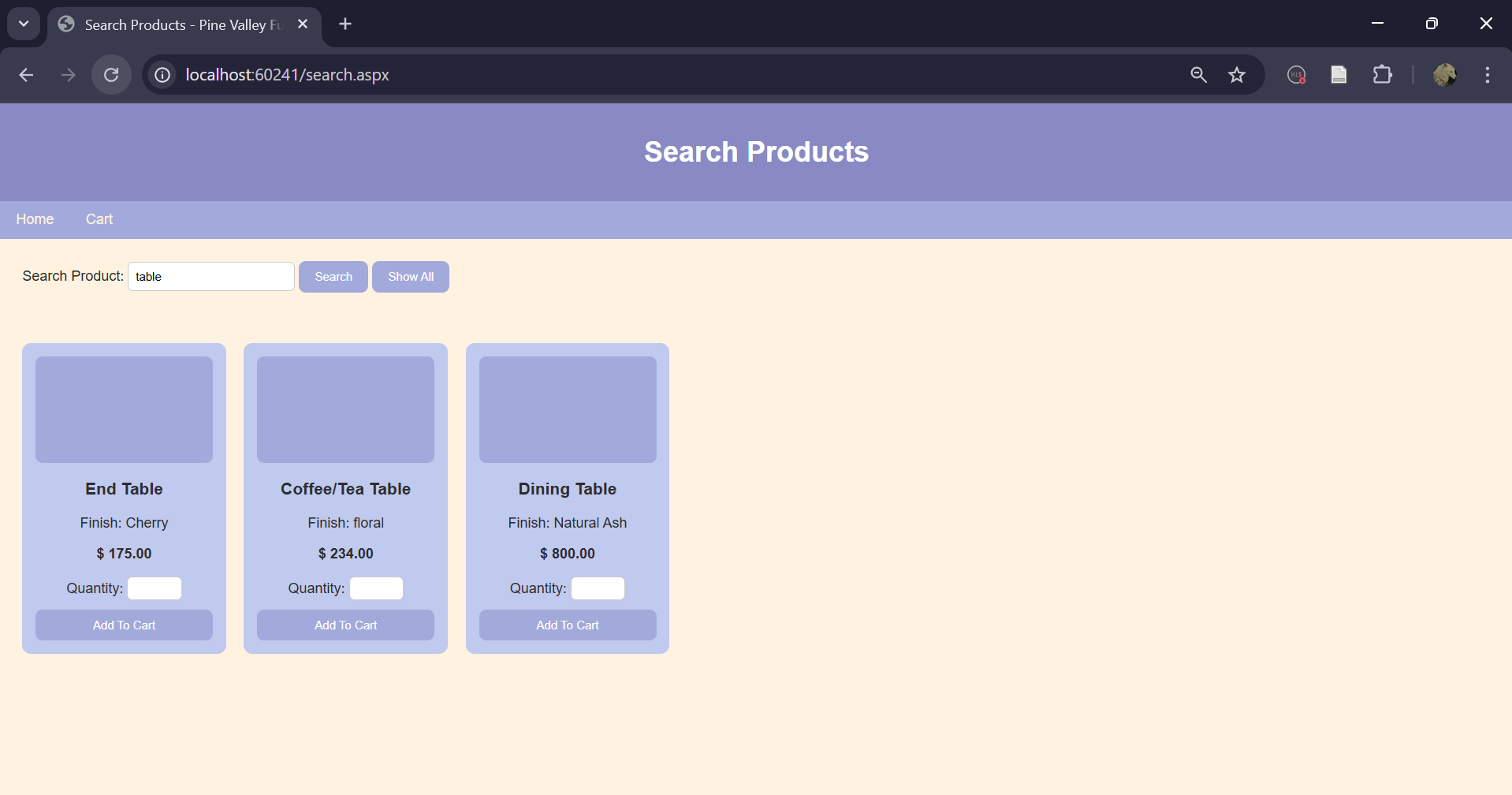The width and height of the screenshot is (1512, 795).
Task: Click the search text box containing 'table'
Action: 210,276
